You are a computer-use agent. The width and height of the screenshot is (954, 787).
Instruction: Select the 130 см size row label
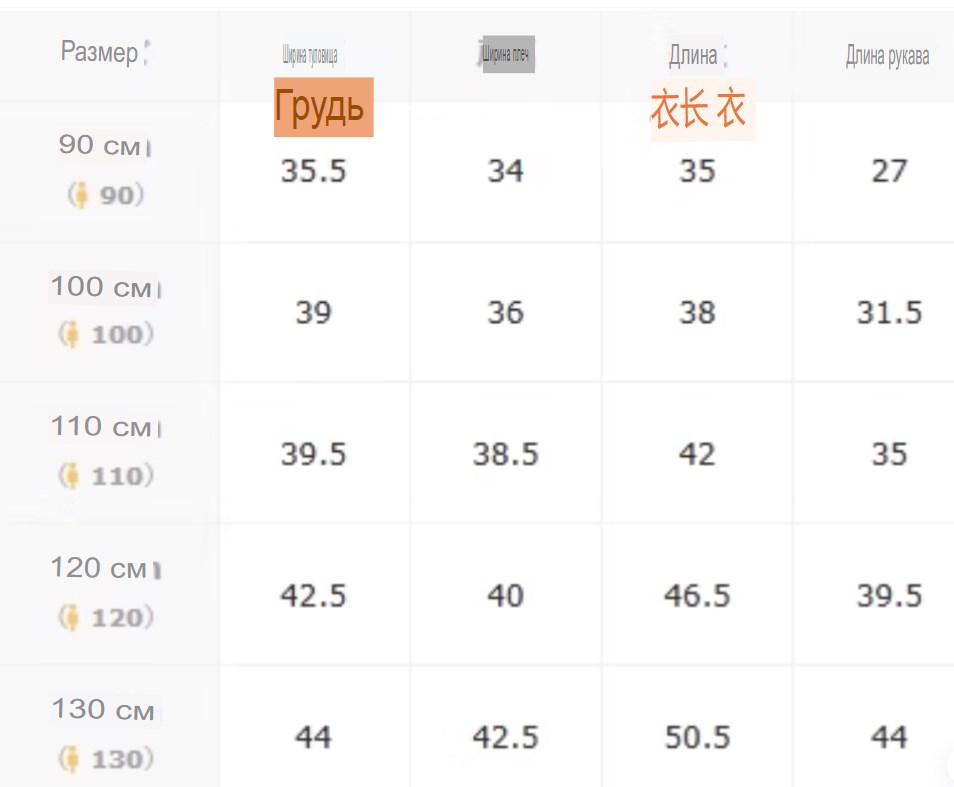tap(103, 709)
